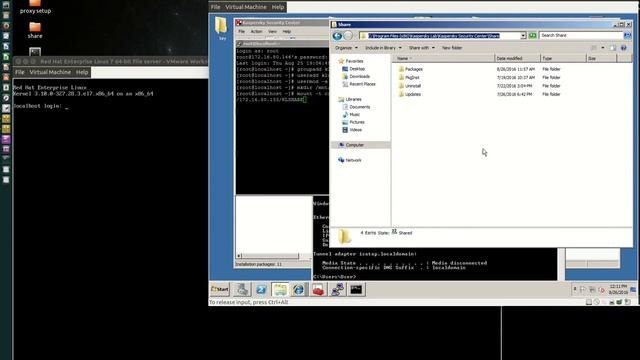Viewport: 640px width, 360px height.
Task: Open Internet Explorer from VM taskbar
Action: click(299, 289)
